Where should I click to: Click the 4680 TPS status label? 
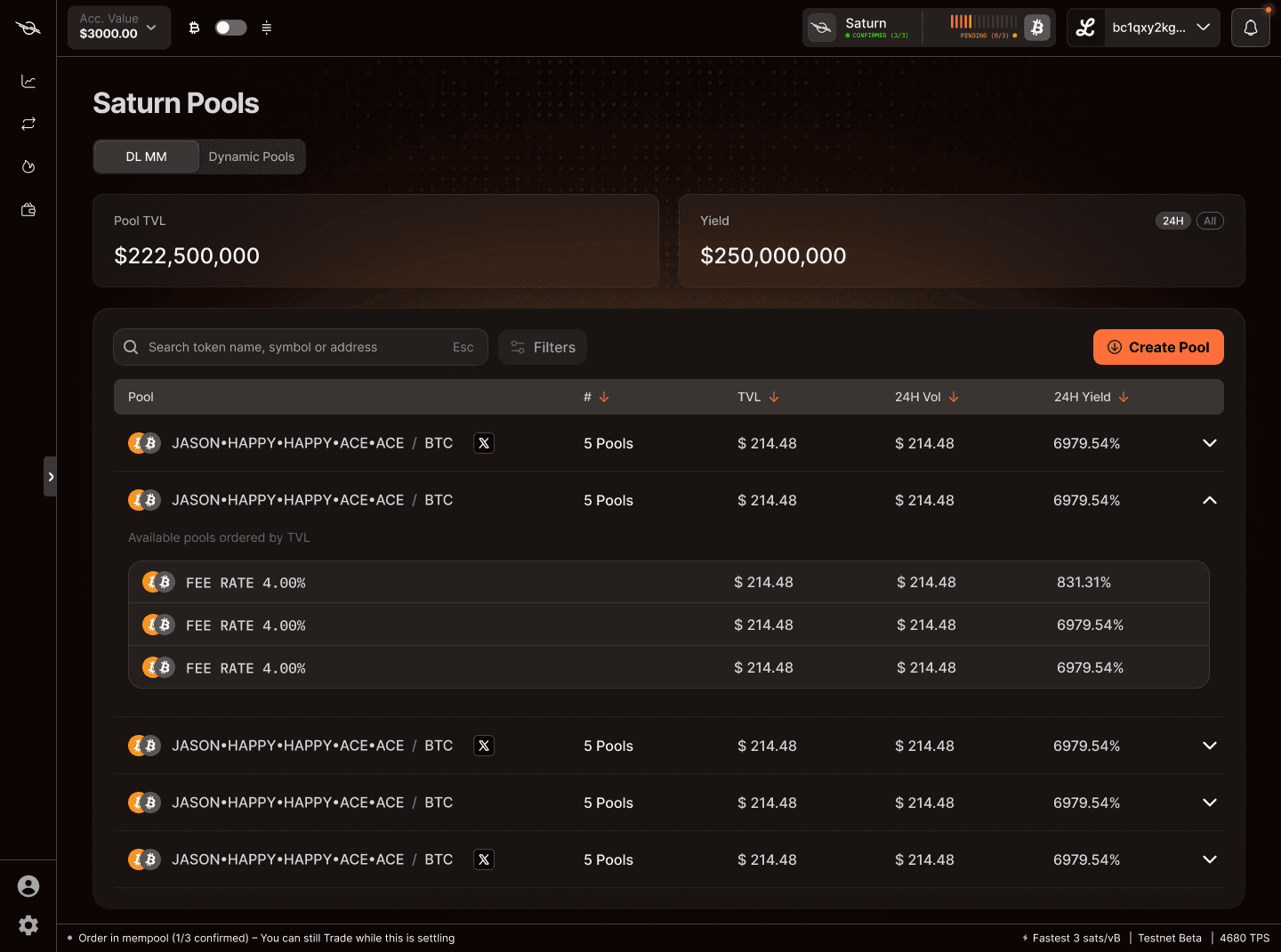click(1245, 938)
